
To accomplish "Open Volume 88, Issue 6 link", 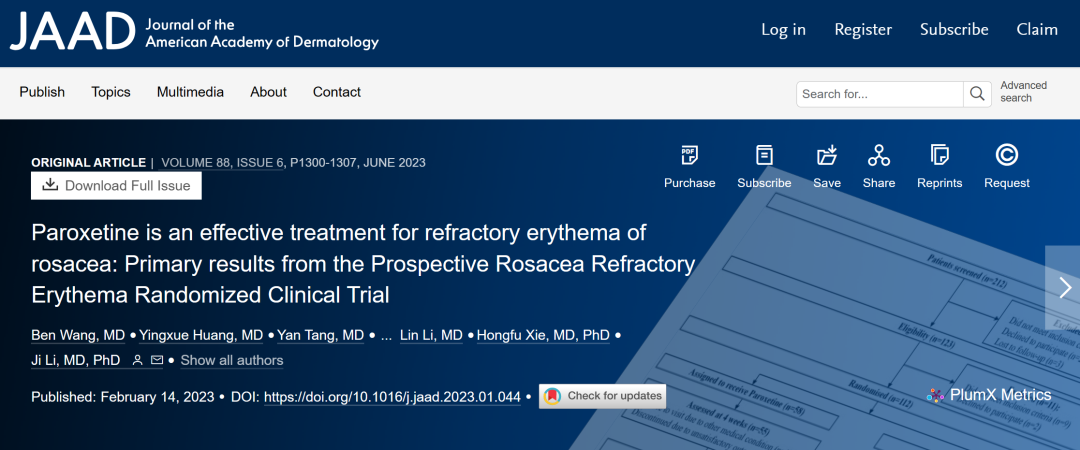I will coord(222,163).
